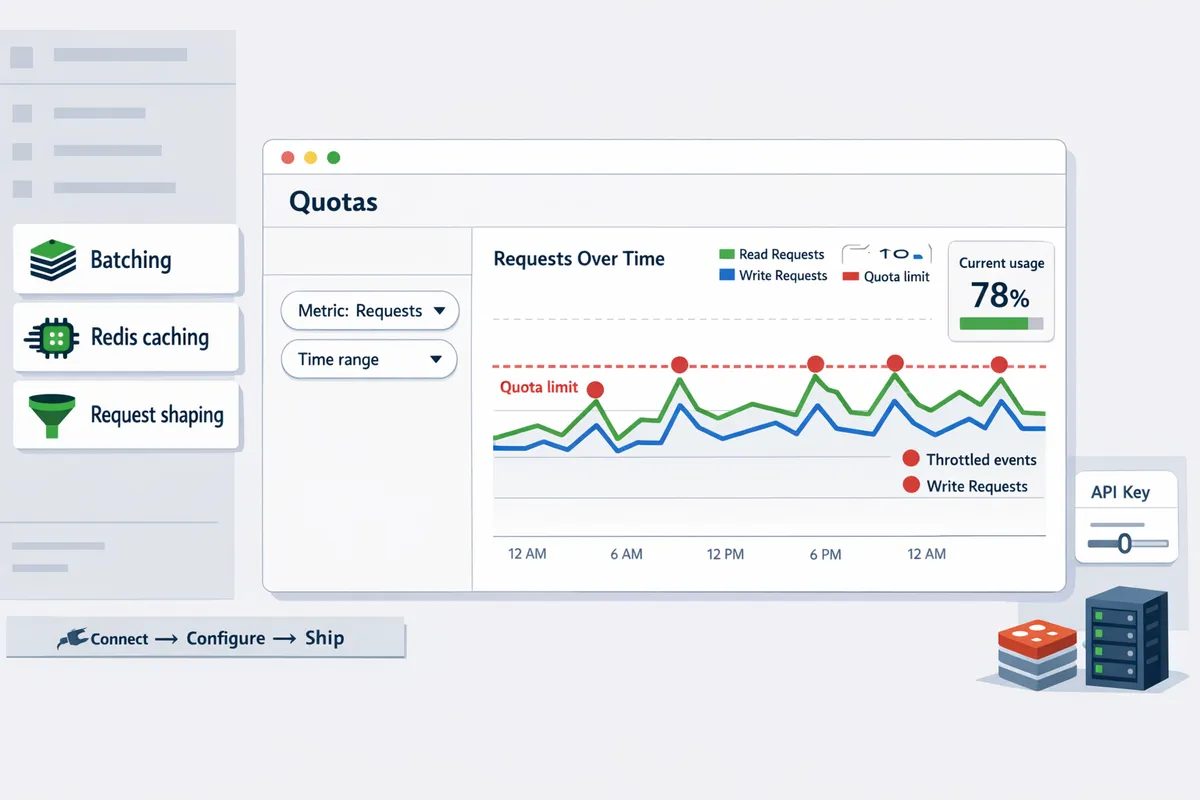The width and height of the screenshot is (1200, 800).
Task: Click the yellow minimize window dot
Action: pyautogui.click(x=310, y=157)
